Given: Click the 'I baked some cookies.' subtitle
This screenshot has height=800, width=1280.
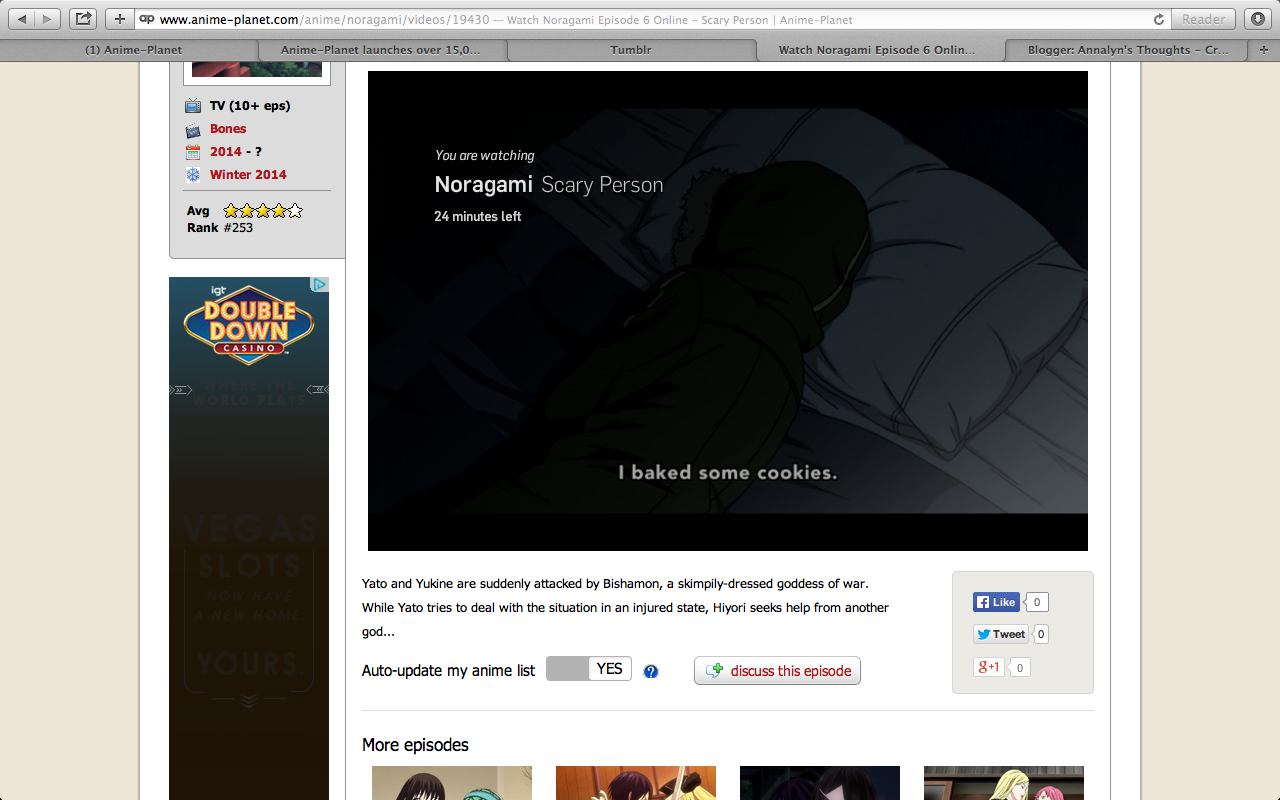Looking at the screenshot, I should 728,472.
